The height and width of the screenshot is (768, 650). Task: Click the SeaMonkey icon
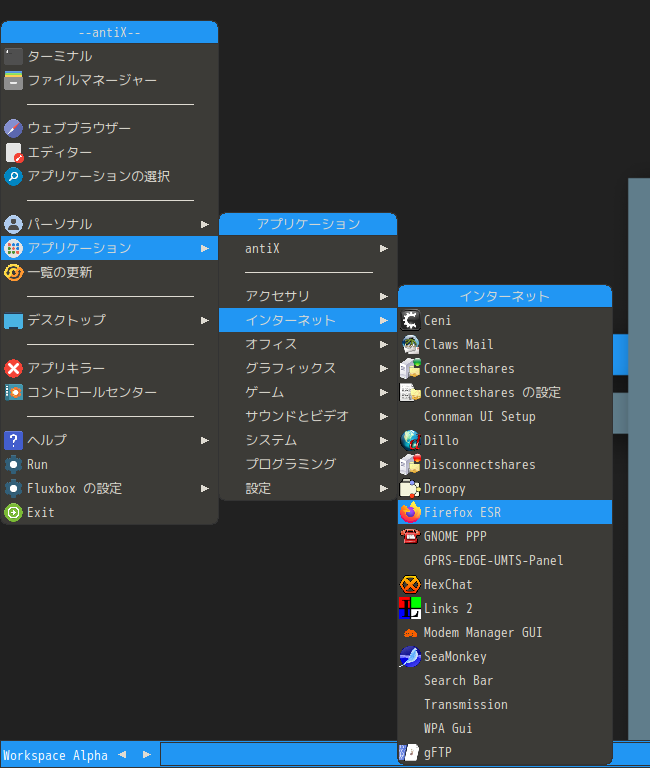[410, 656]
